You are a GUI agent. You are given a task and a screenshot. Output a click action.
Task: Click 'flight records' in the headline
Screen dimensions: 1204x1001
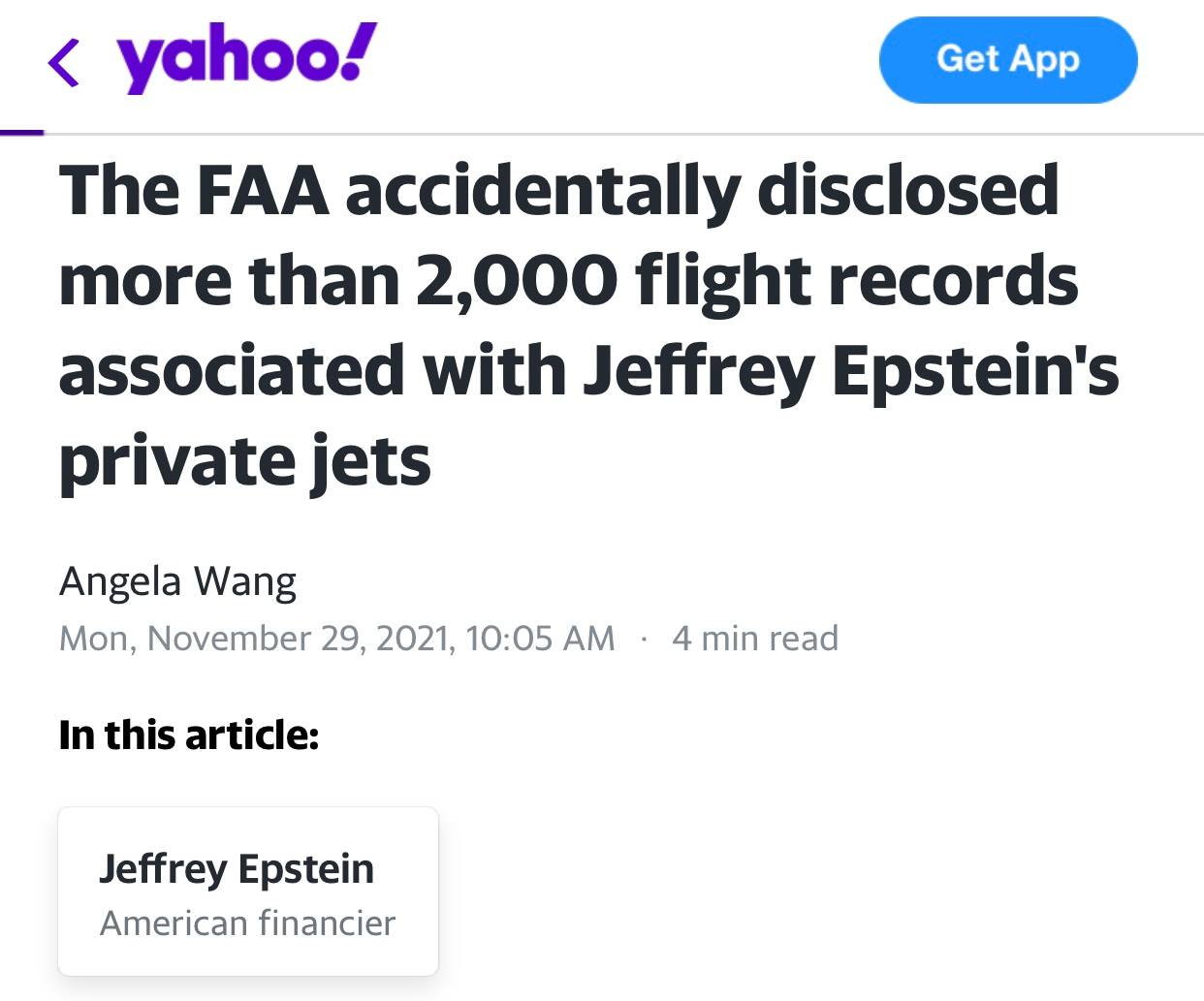click(x=856, y=280)
